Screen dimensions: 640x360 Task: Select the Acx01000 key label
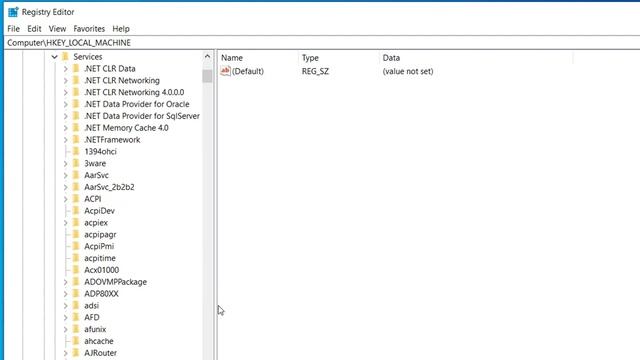[102, 270]
